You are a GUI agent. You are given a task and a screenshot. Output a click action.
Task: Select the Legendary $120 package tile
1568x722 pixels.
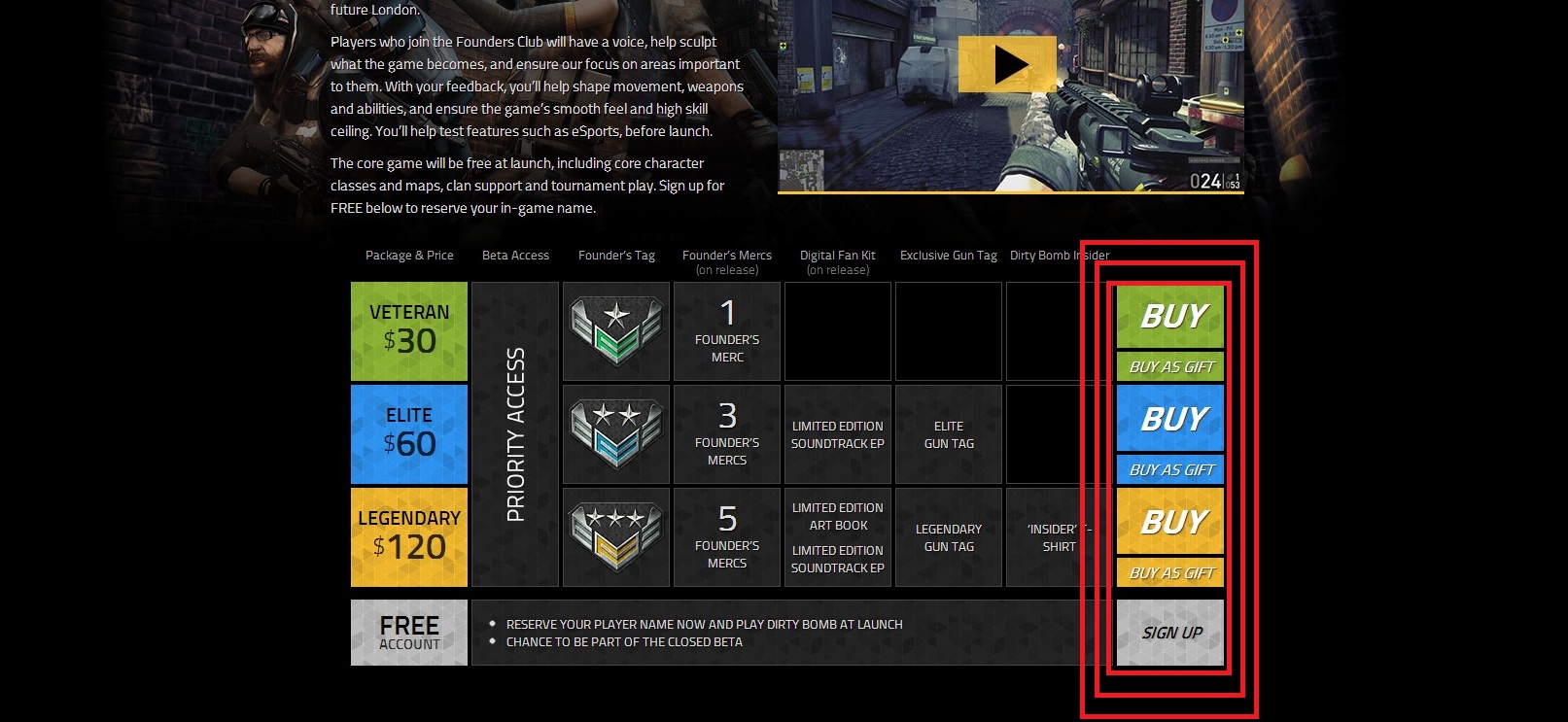coord(409,537)
